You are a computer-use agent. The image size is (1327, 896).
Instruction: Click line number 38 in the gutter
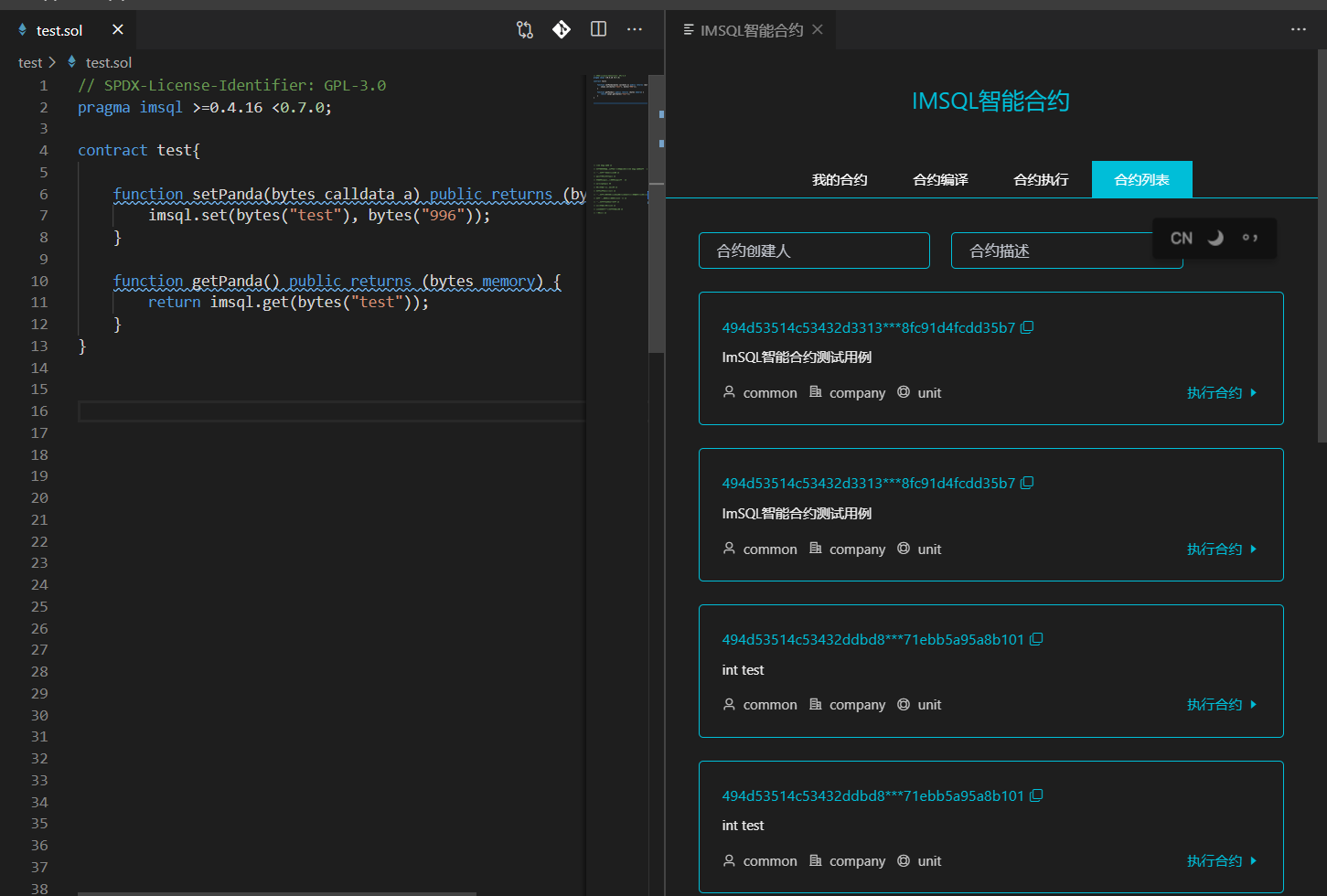(39, 888)
